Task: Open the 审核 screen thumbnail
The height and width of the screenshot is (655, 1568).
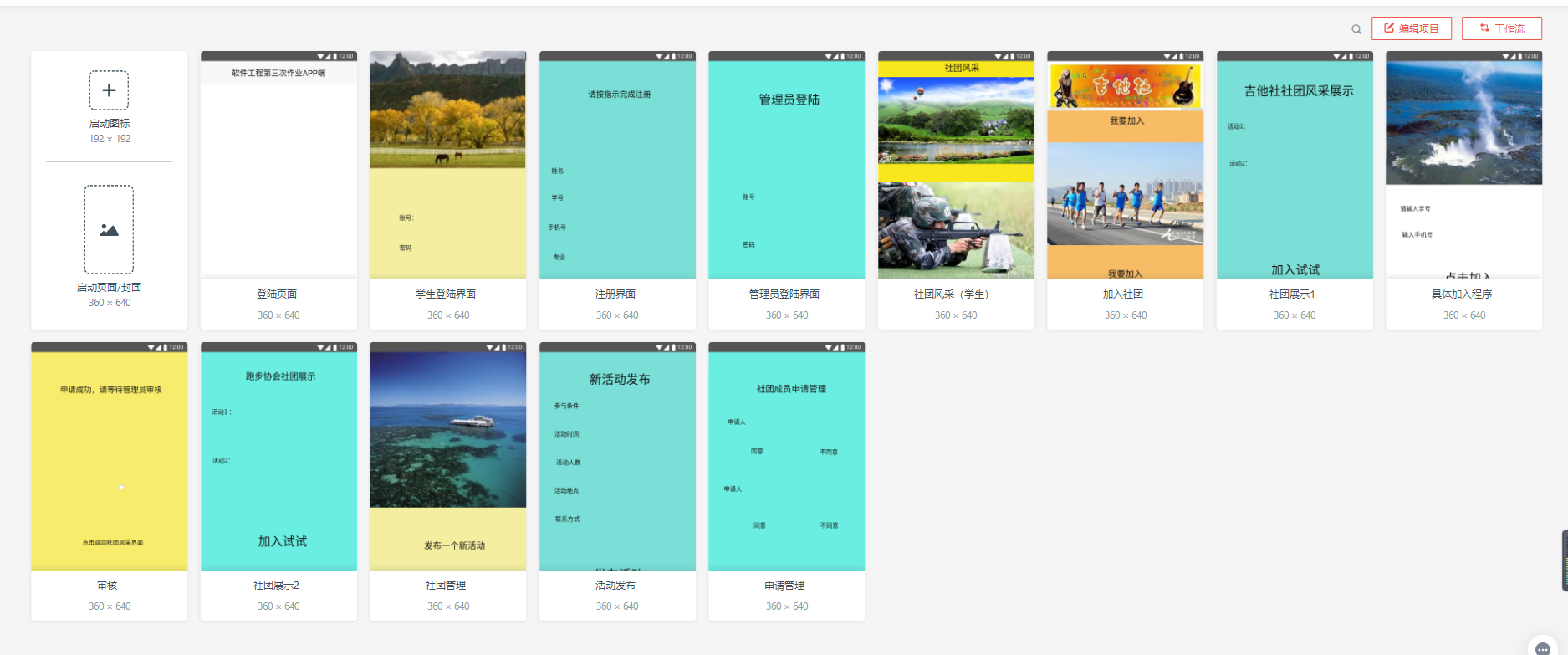Action: 110,456
